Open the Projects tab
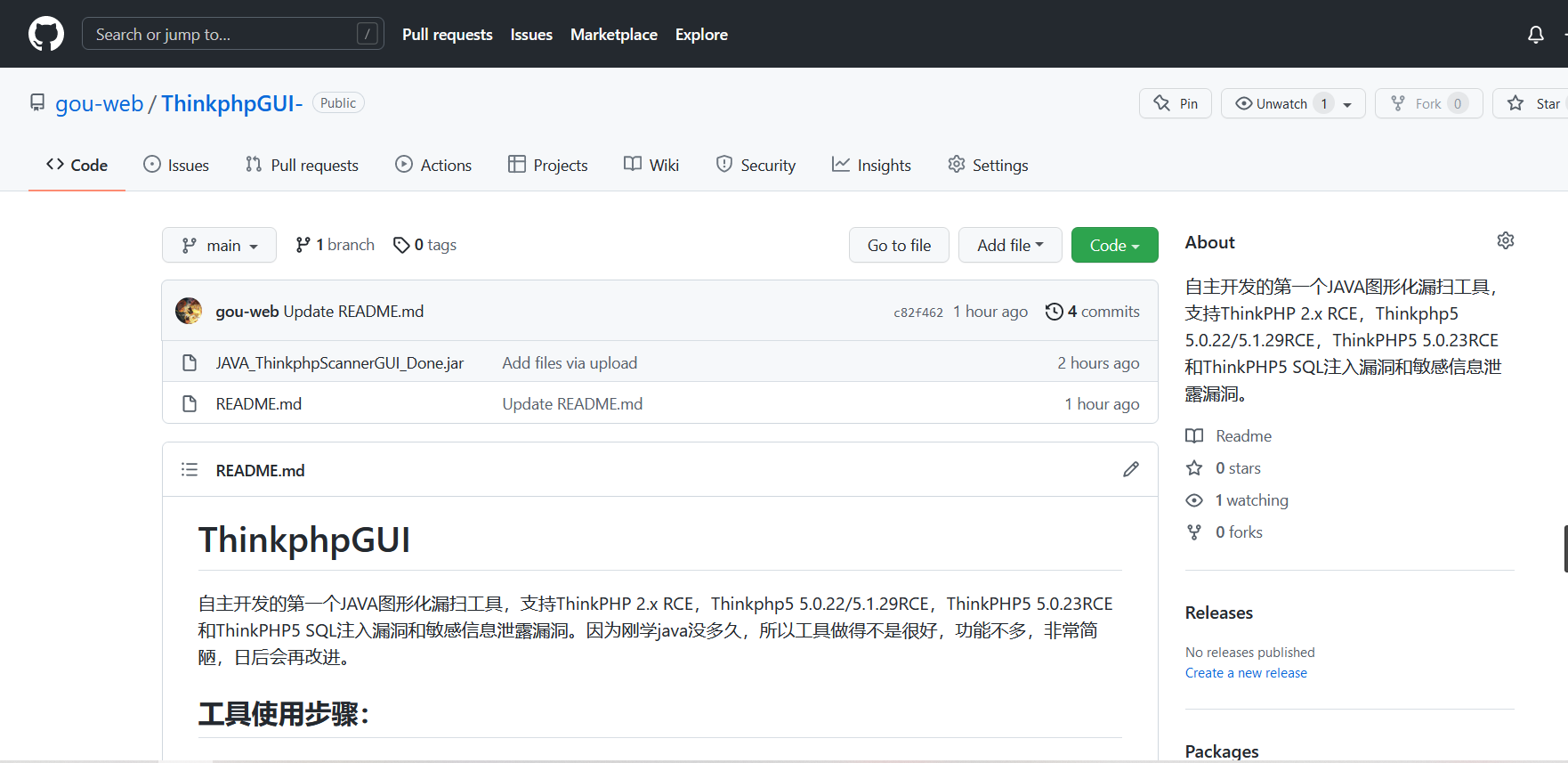The image size is (1568, 763). pos(547,165)
